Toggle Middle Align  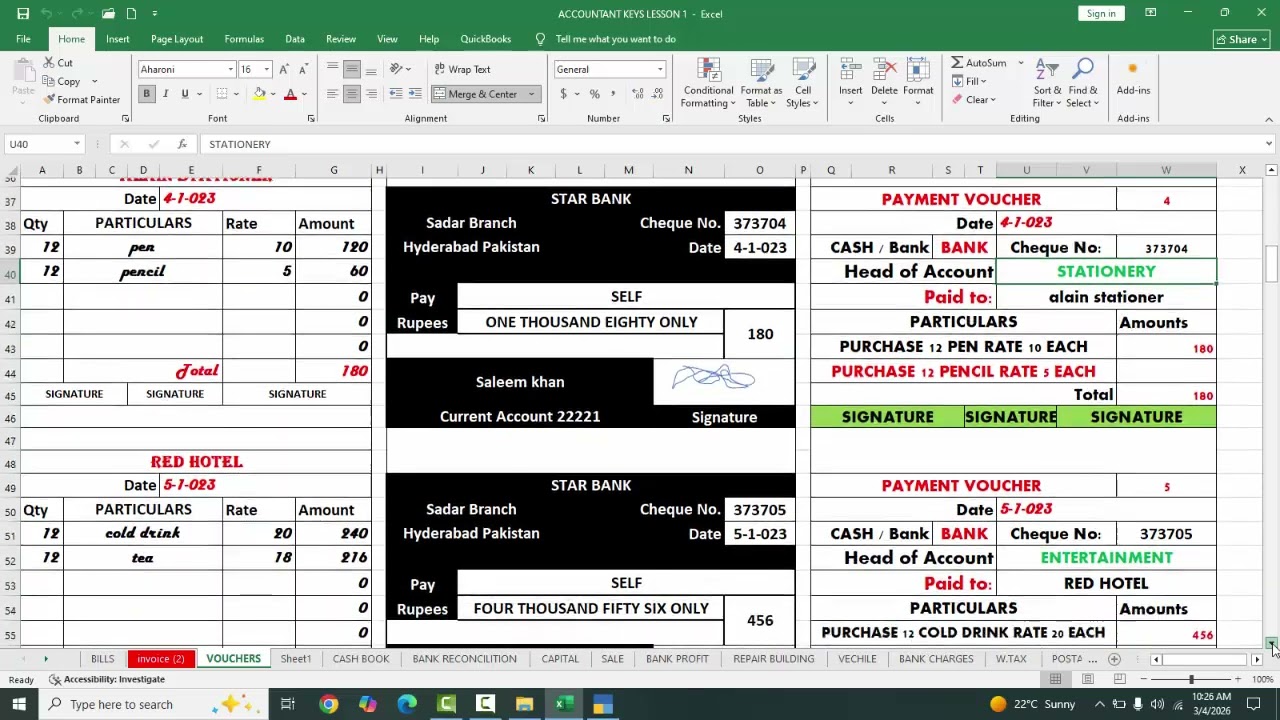(x=351, y=69)
